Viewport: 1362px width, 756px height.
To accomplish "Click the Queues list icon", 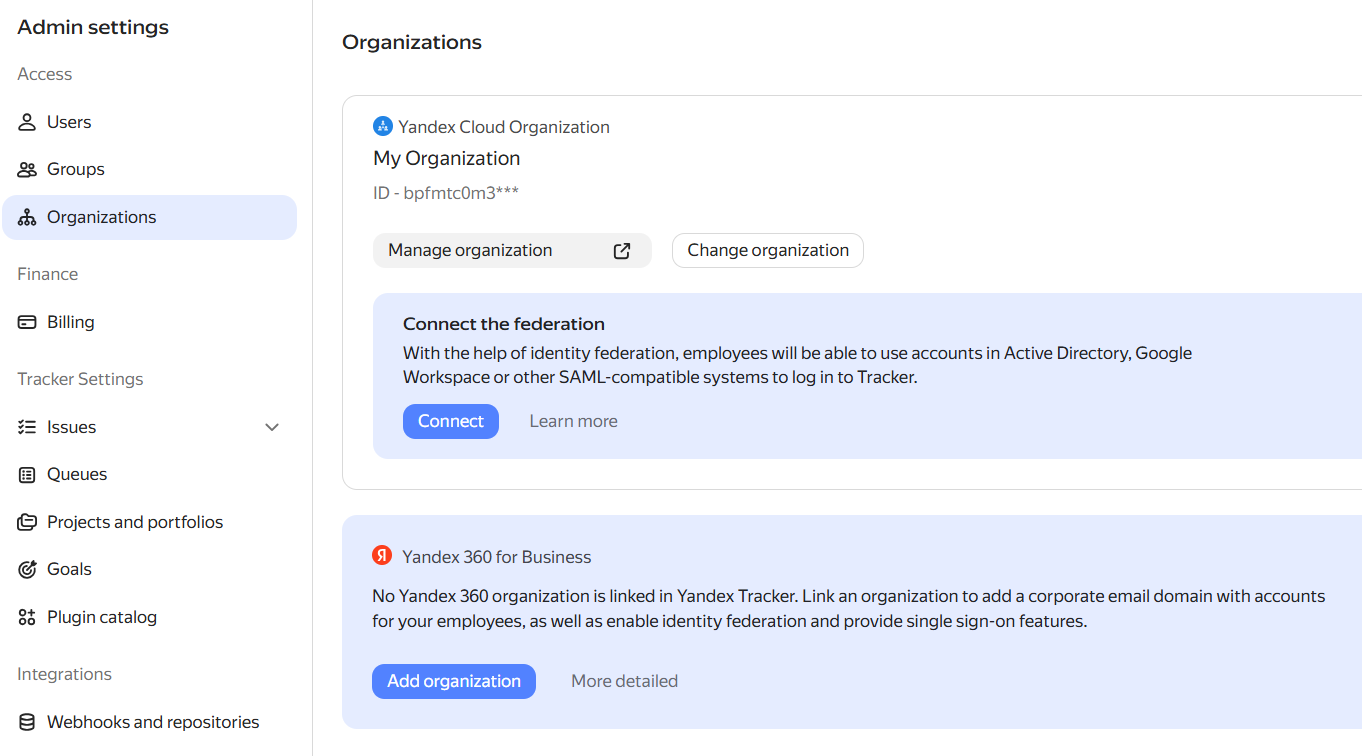I will click(x=28, y=475).
